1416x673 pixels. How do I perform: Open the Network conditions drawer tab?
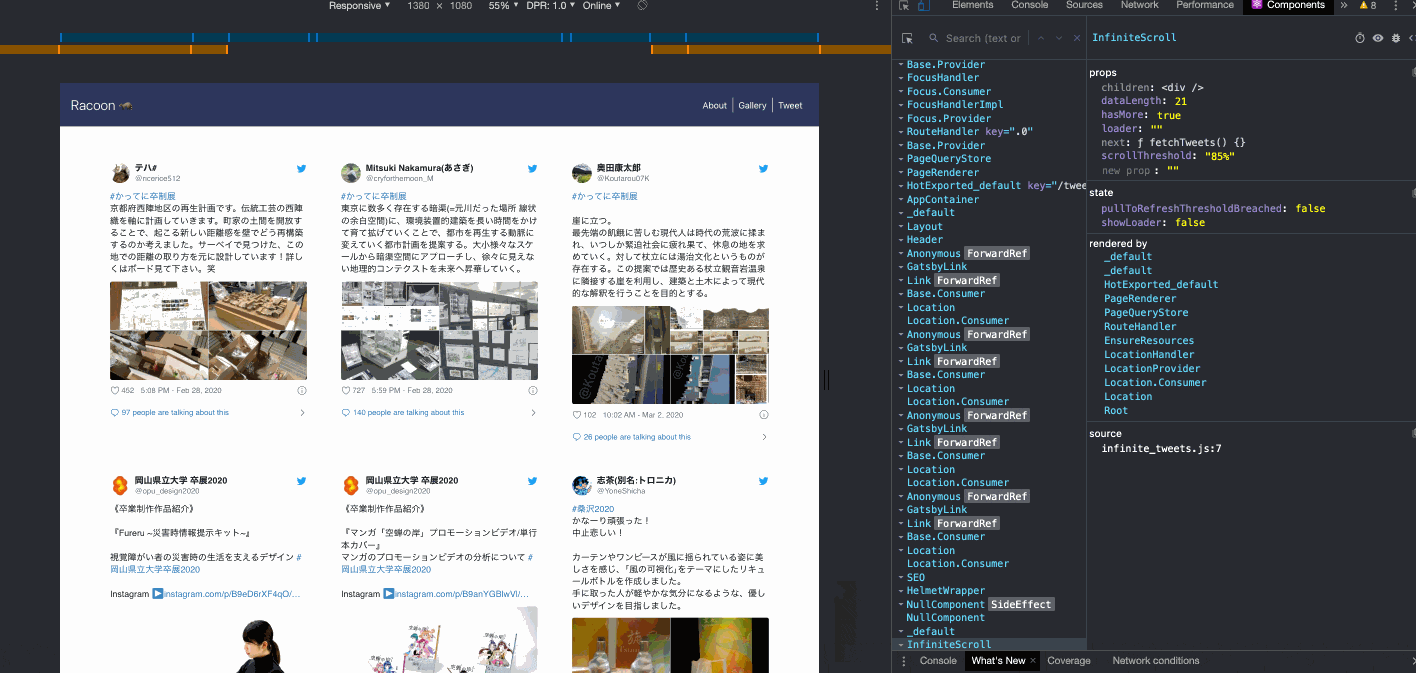pyautogui.click(x=1156, y=661)
